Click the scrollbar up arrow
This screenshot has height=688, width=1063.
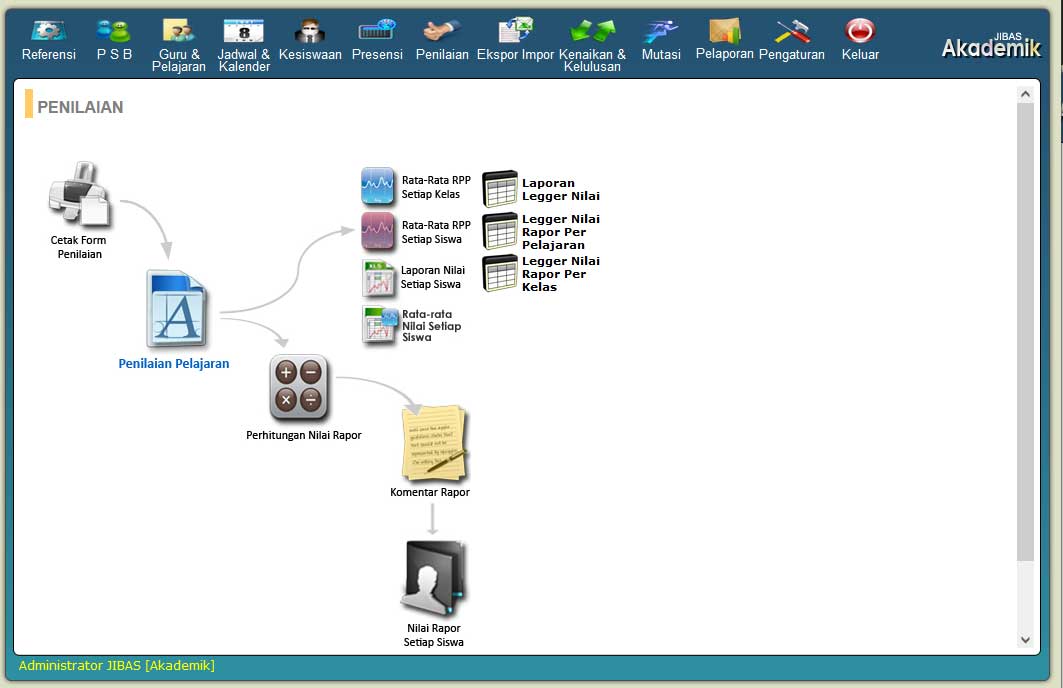[1025, 94]
